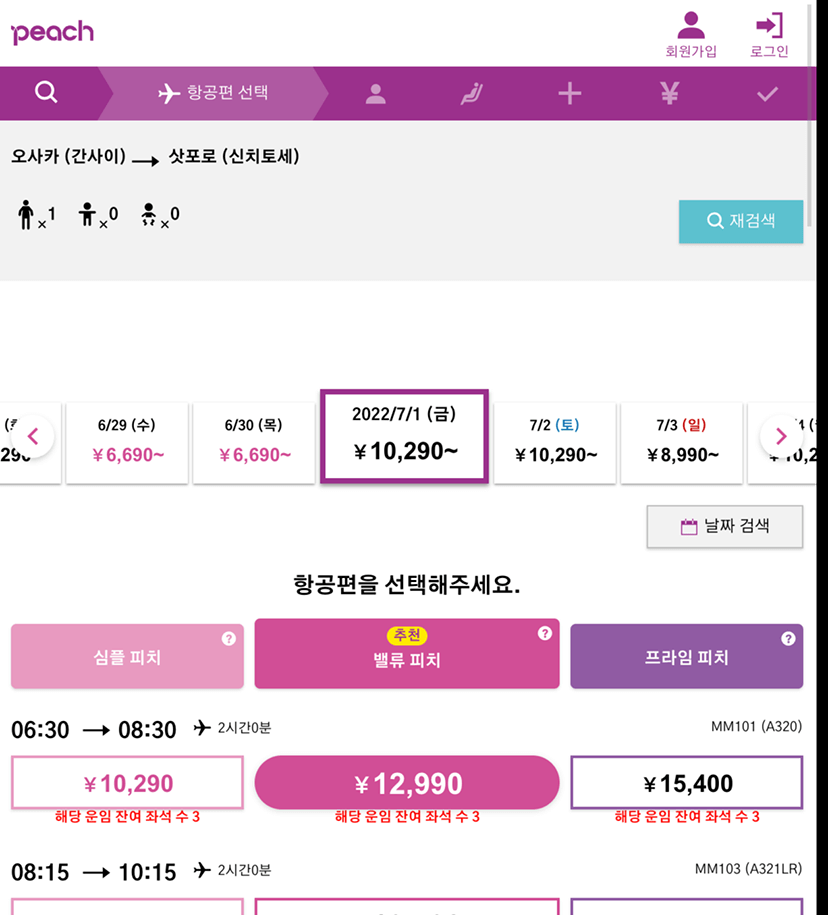Open member signup person icon
Viewport: 828px width, 915px height.
point(691,26)
